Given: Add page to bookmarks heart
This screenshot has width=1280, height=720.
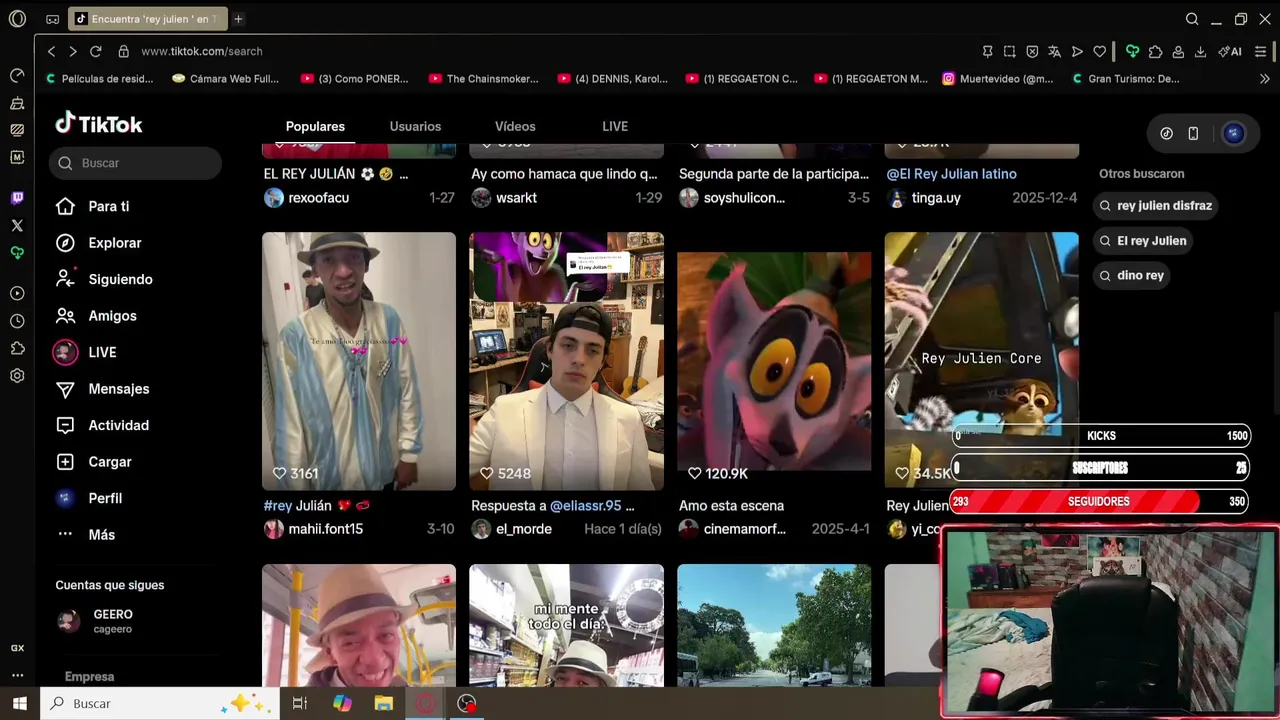Looking at the screenshot, I should pyautogui.click(x=1100, y=52).
